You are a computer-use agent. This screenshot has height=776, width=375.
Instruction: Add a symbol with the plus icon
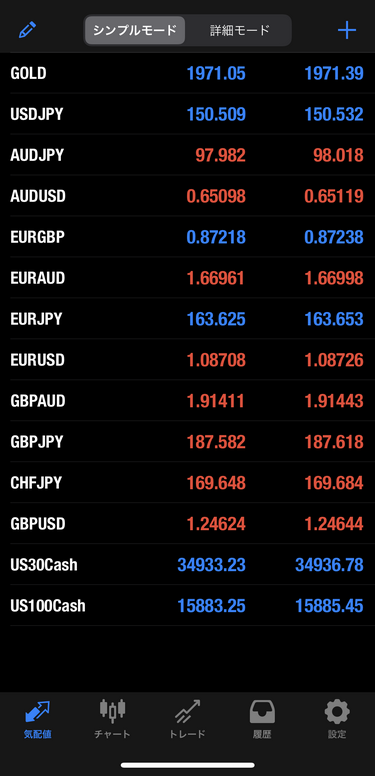tap(347, 30)
